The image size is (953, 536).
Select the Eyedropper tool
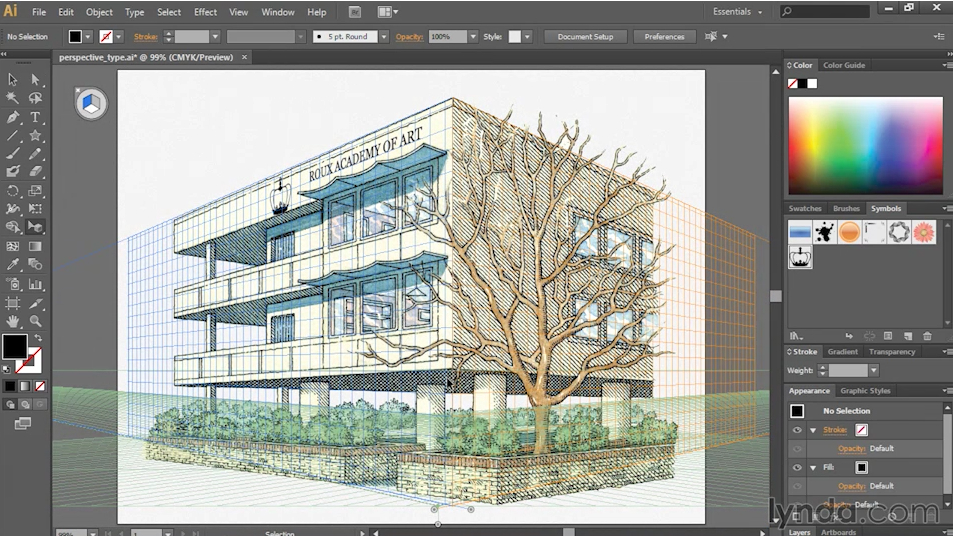click(12, 264)
